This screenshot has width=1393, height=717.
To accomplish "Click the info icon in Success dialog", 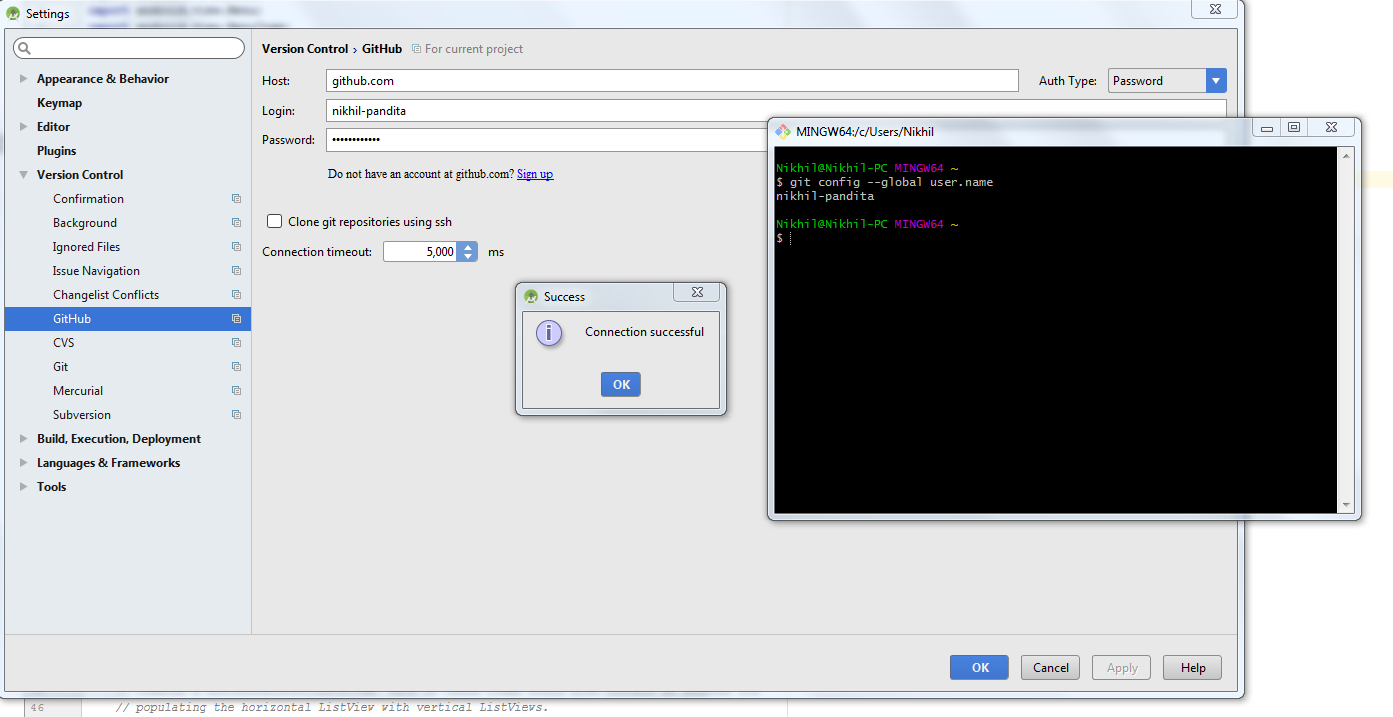I will 549,333.
